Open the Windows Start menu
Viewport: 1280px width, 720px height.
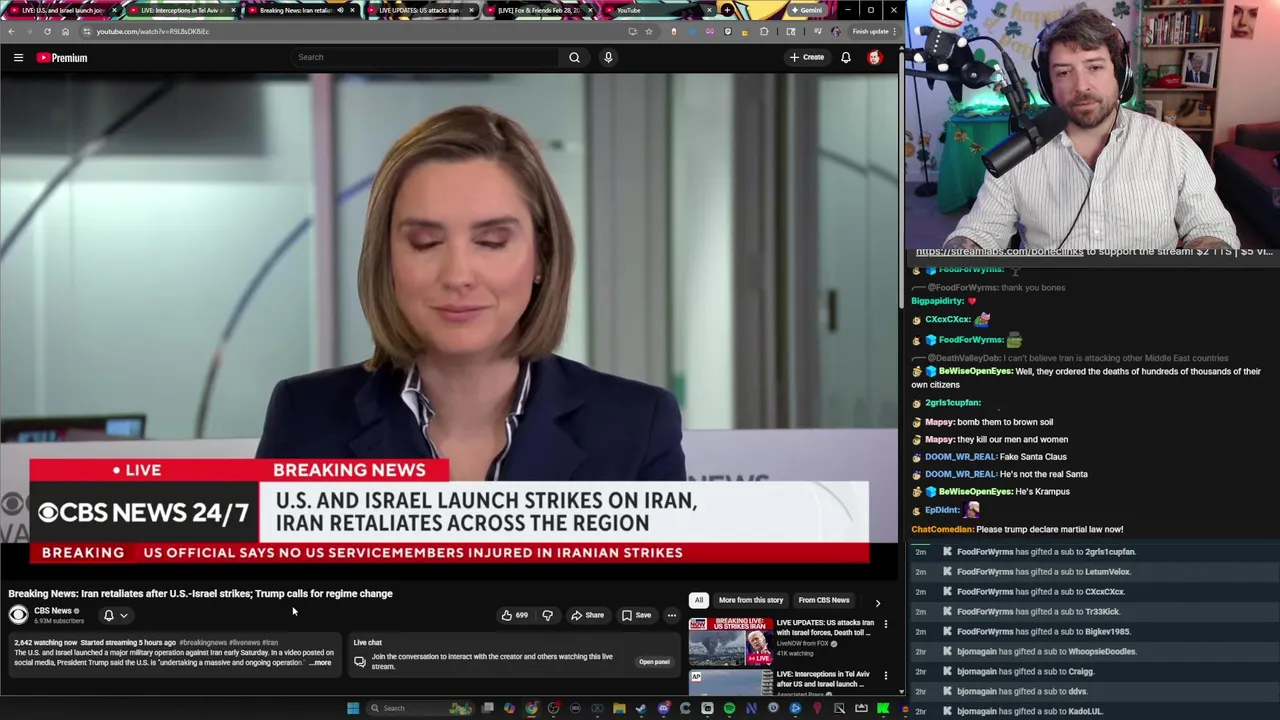tap(353, 708)
